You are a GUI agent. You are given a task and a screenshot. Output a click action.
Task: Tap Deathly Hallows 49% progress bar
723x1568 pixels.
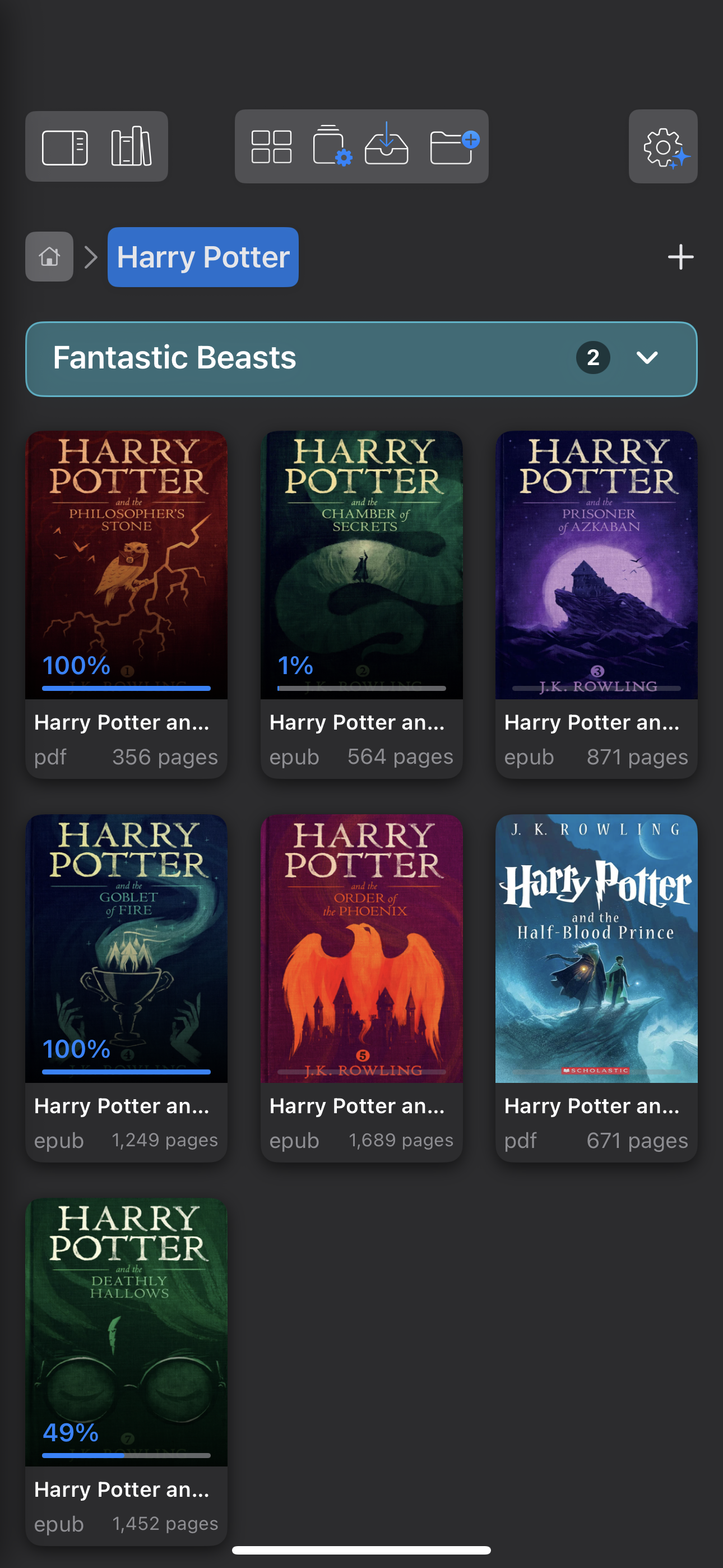pos(126,1455)
